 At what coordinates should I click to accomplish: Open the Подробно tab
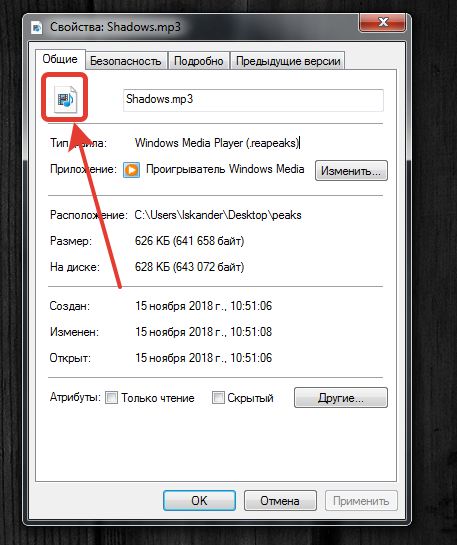point(198,61)
